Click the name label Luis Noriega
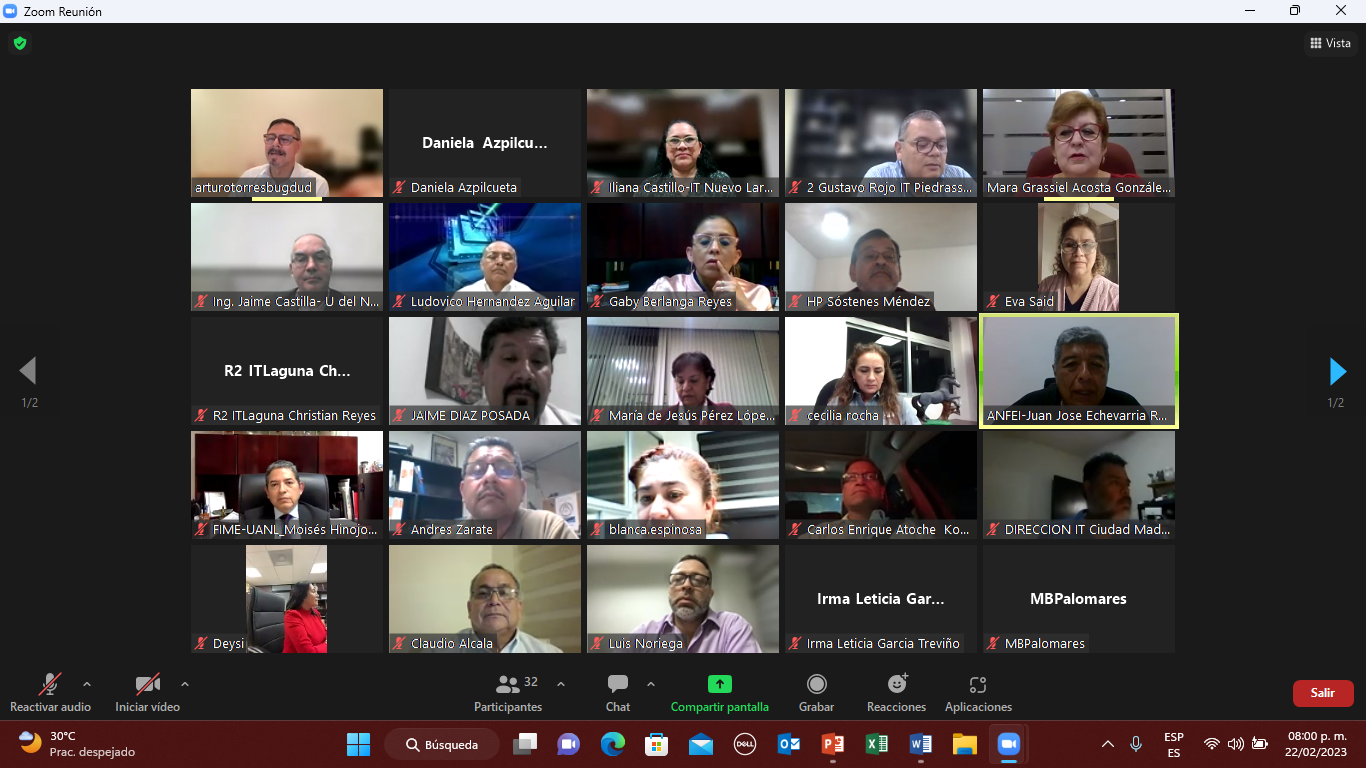Image resolution: width=1366 pixels, height=768 pixels. [646, 644]
